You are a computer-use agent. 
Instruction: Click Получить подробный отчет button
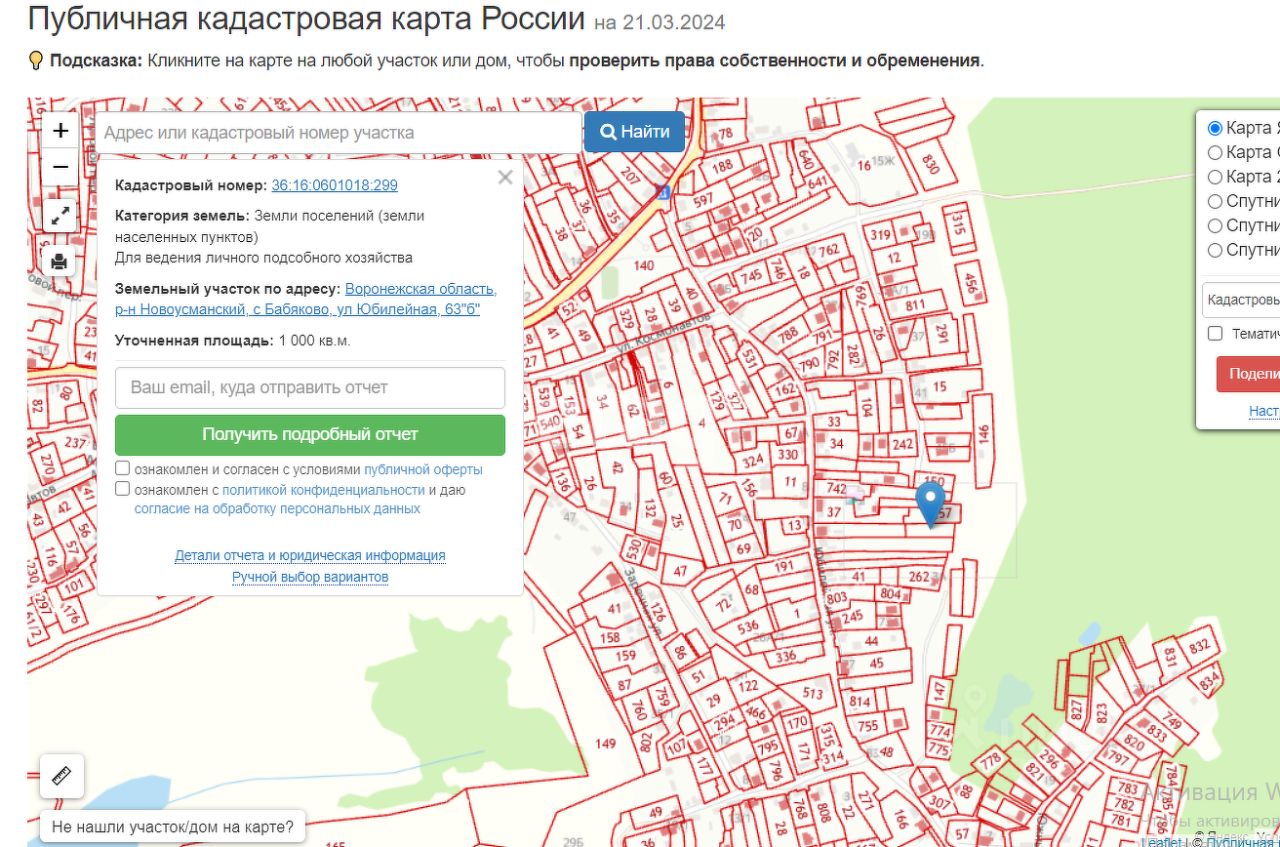pyautogui.click(x=310, y=435)
